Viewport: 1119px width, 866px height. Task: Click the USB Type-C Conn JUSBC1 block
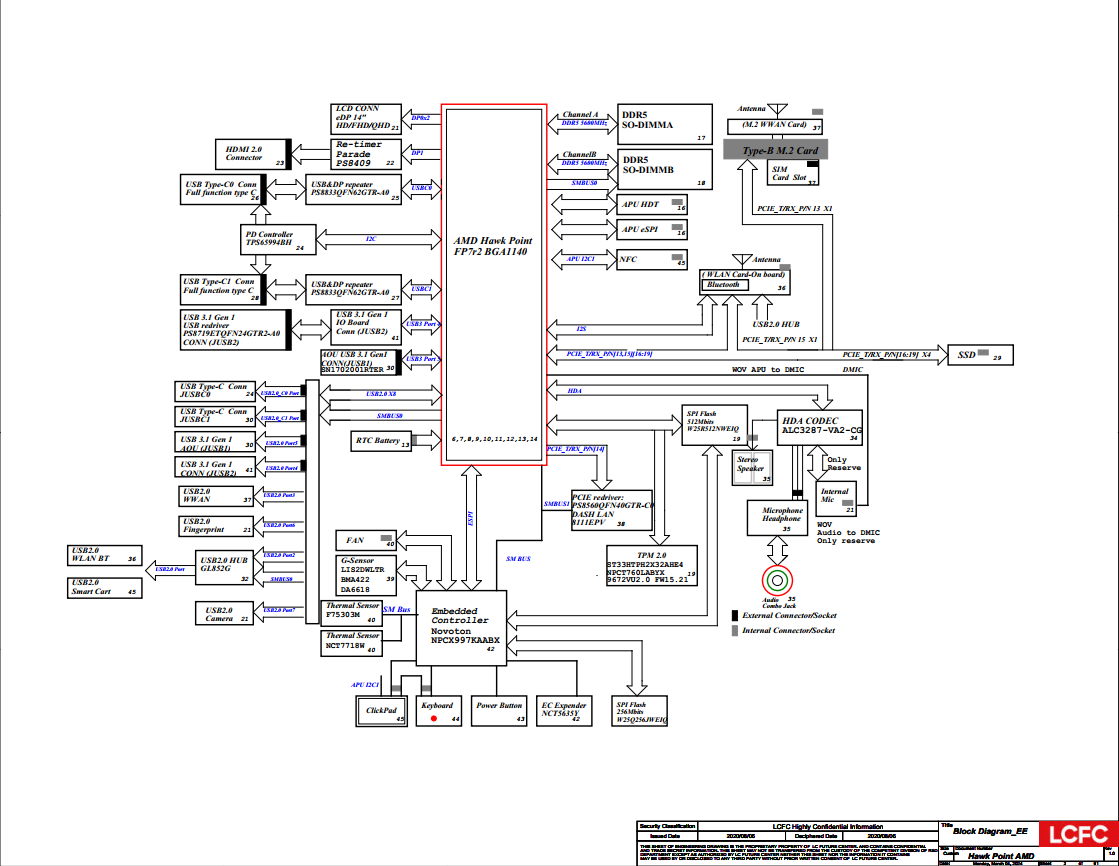215,416
